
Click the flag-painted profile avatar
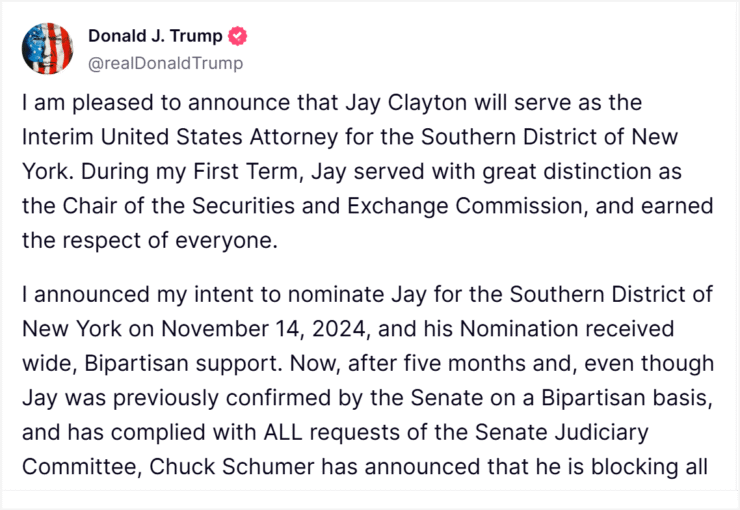click(x=47, y=49)
